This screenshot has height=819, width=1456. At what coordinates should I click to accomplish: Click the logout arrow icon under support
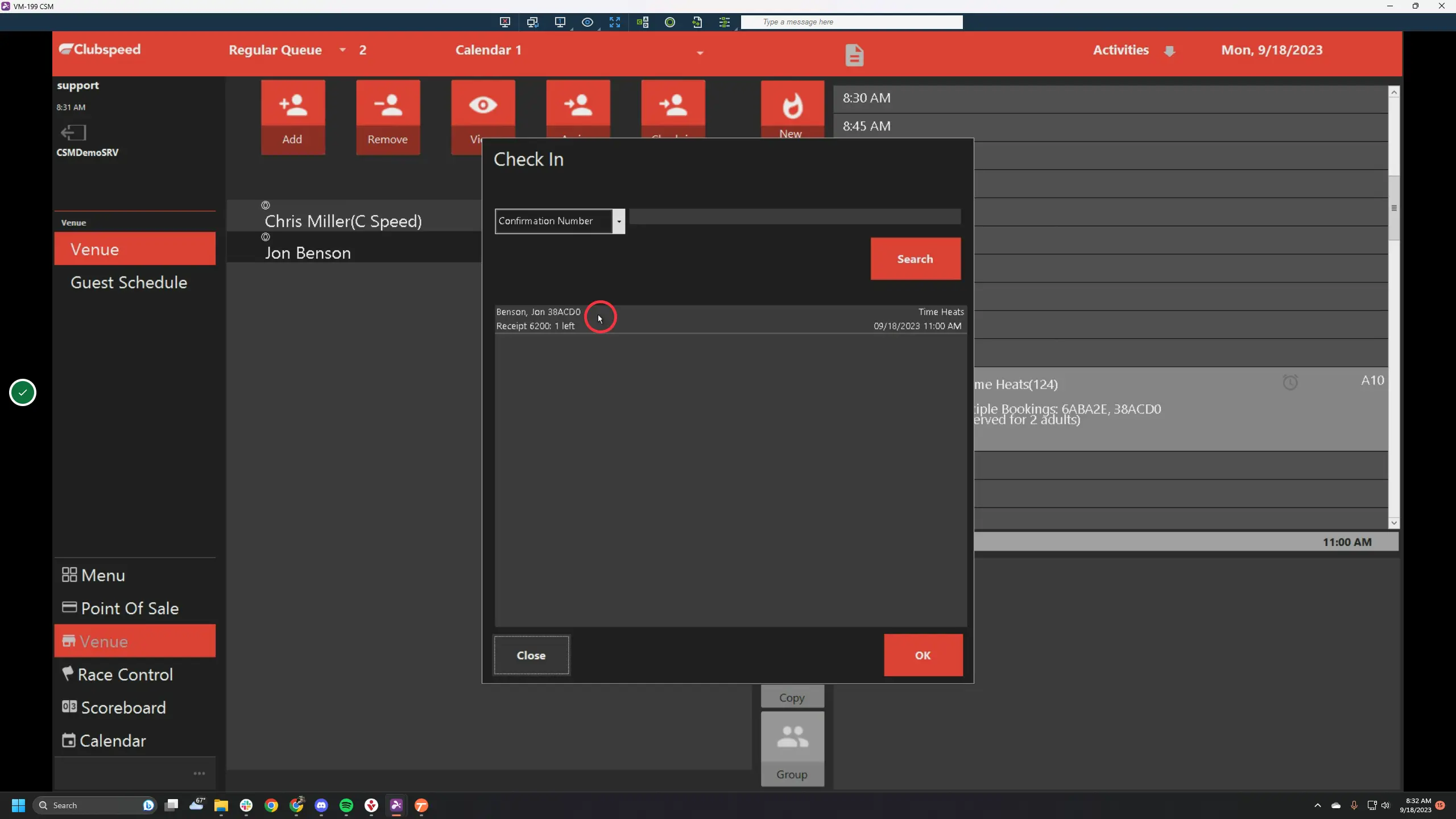coord(73,133)
